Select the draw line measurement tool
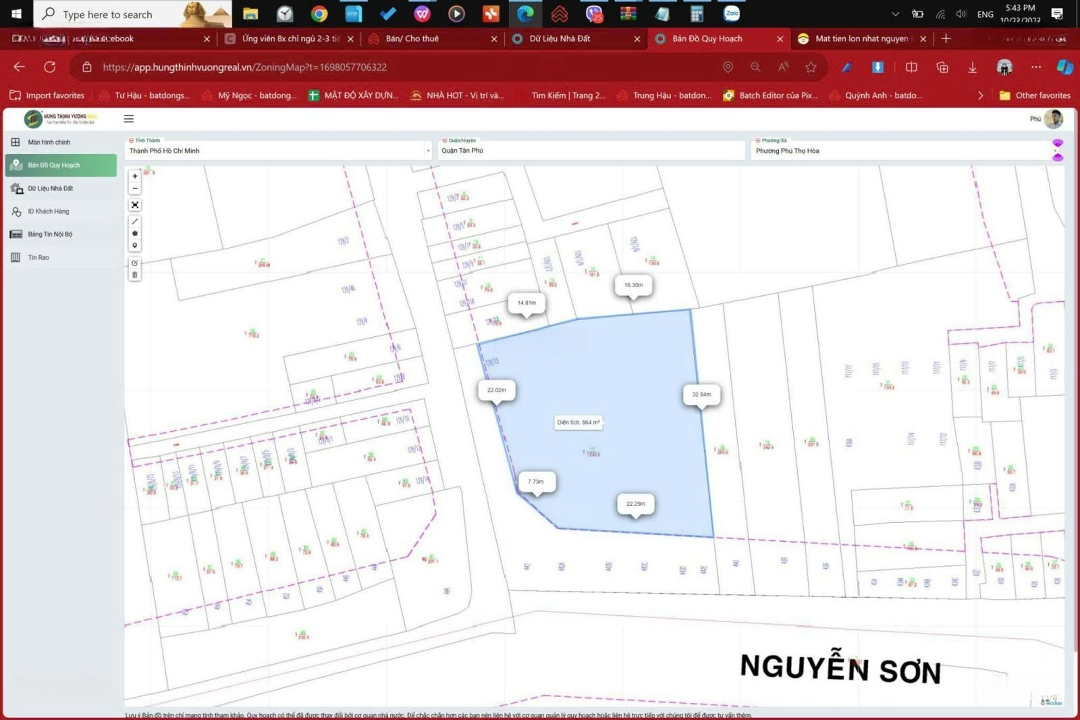The height and width of the screenshot is (720, 1080). (135, 222)
